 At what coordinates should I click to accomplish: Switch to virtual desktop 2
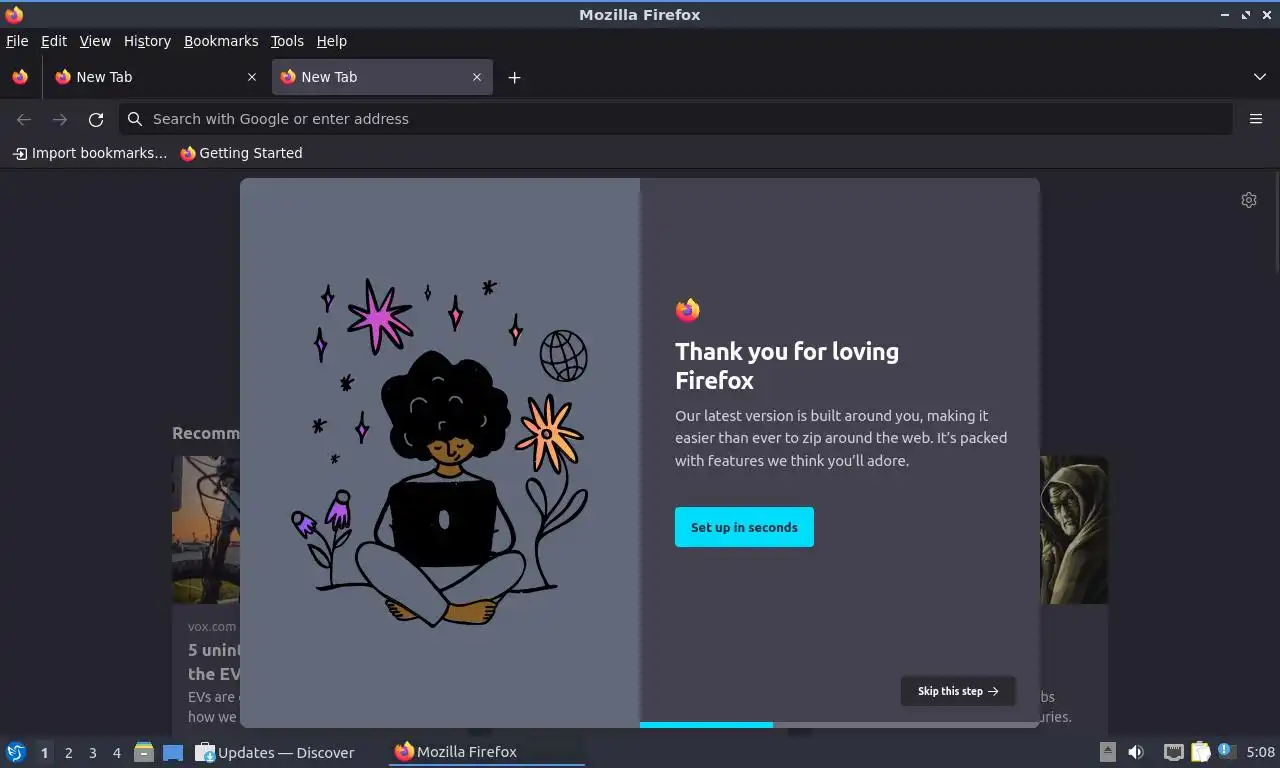(x=68, y=753)
